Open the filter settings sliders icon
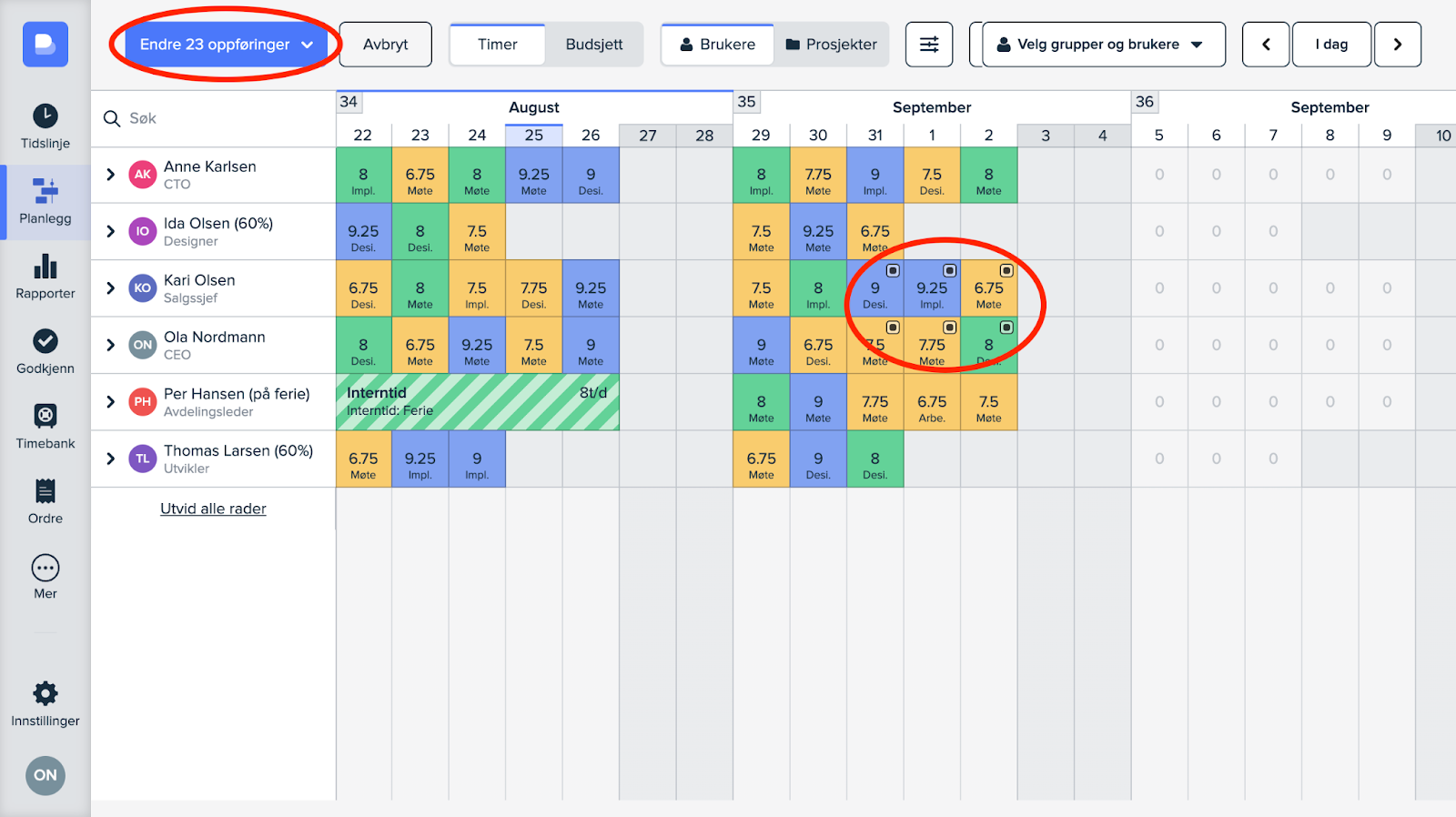This screenshot has height=817, width=1456. tap(928, 45)
